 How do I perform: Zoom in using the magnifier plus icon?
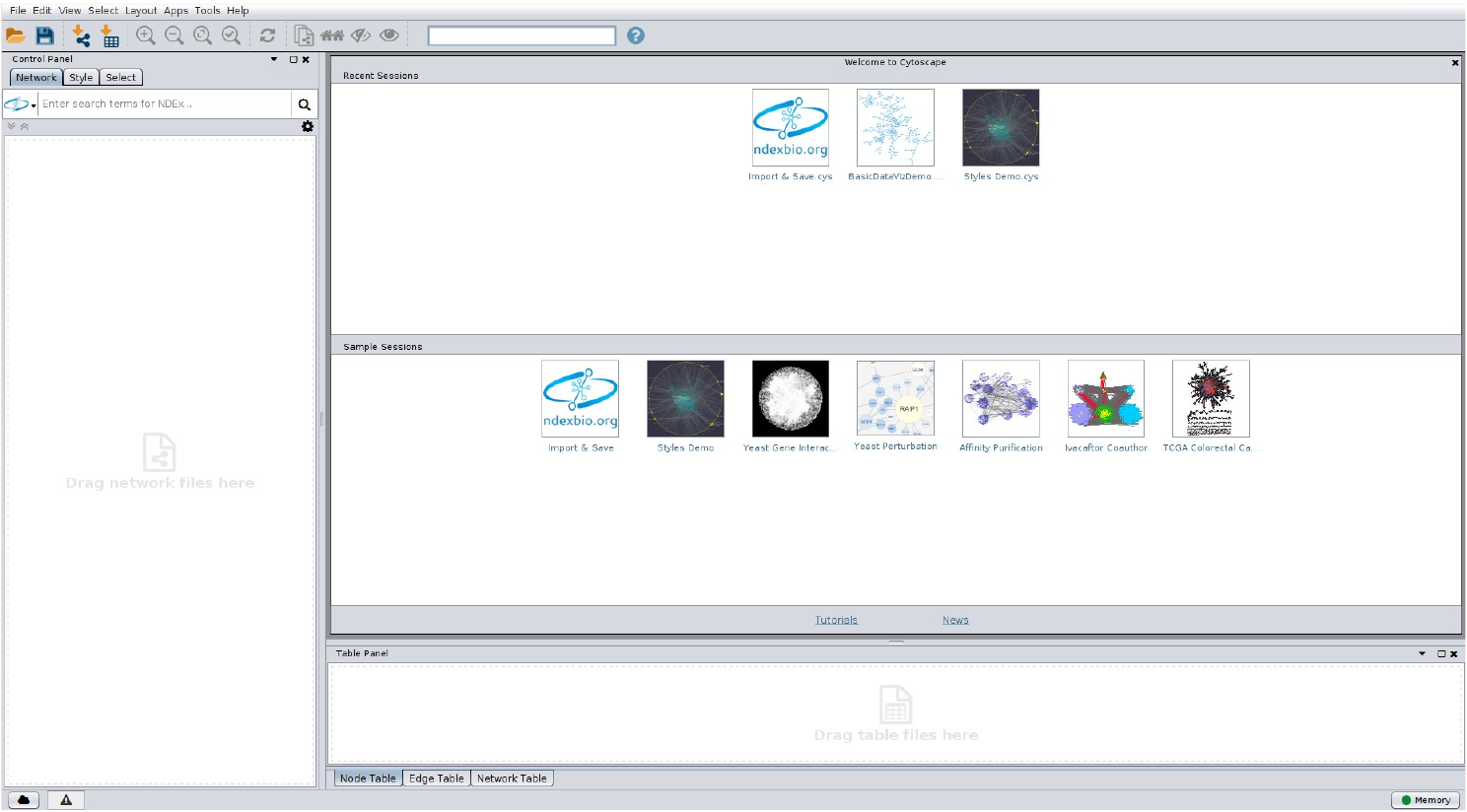[146, 35]
